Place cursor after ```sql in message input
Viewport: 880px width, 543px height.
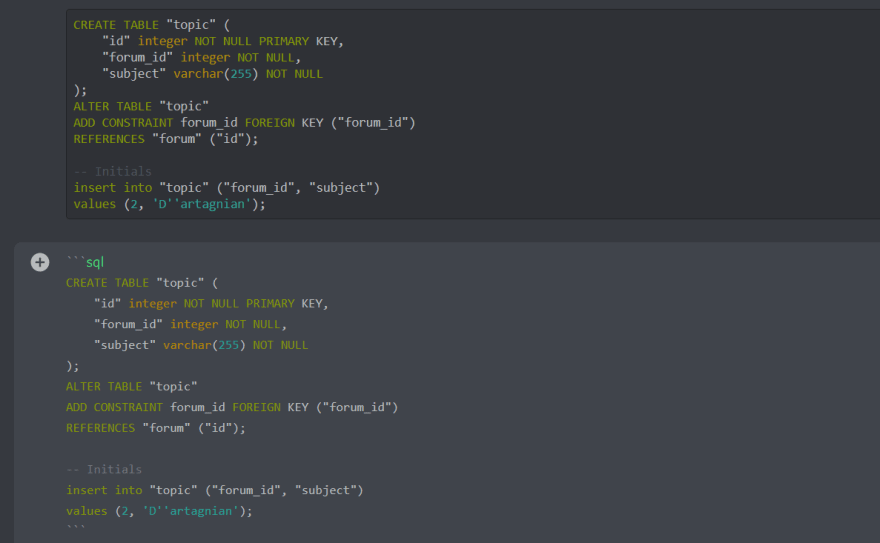(x=105, y=262)
